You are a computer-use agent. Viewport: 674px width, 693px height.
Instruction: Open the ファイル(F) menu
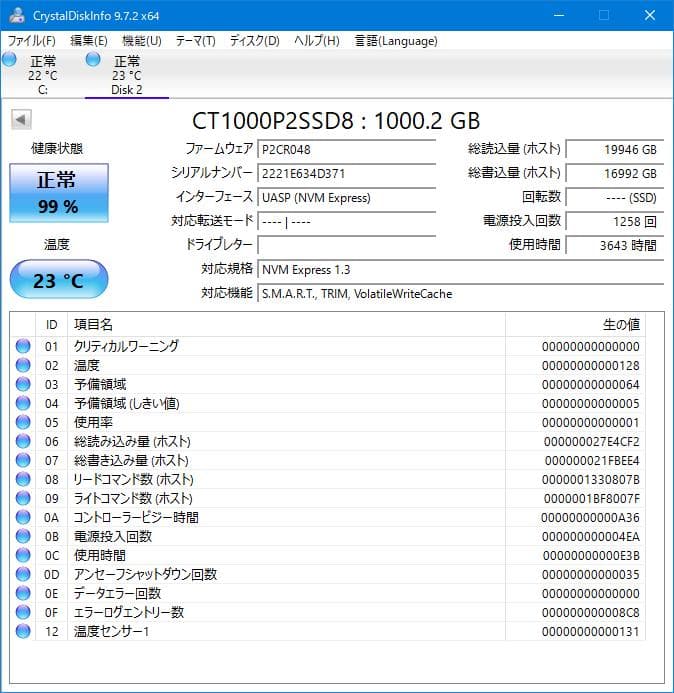click(32, 41)
